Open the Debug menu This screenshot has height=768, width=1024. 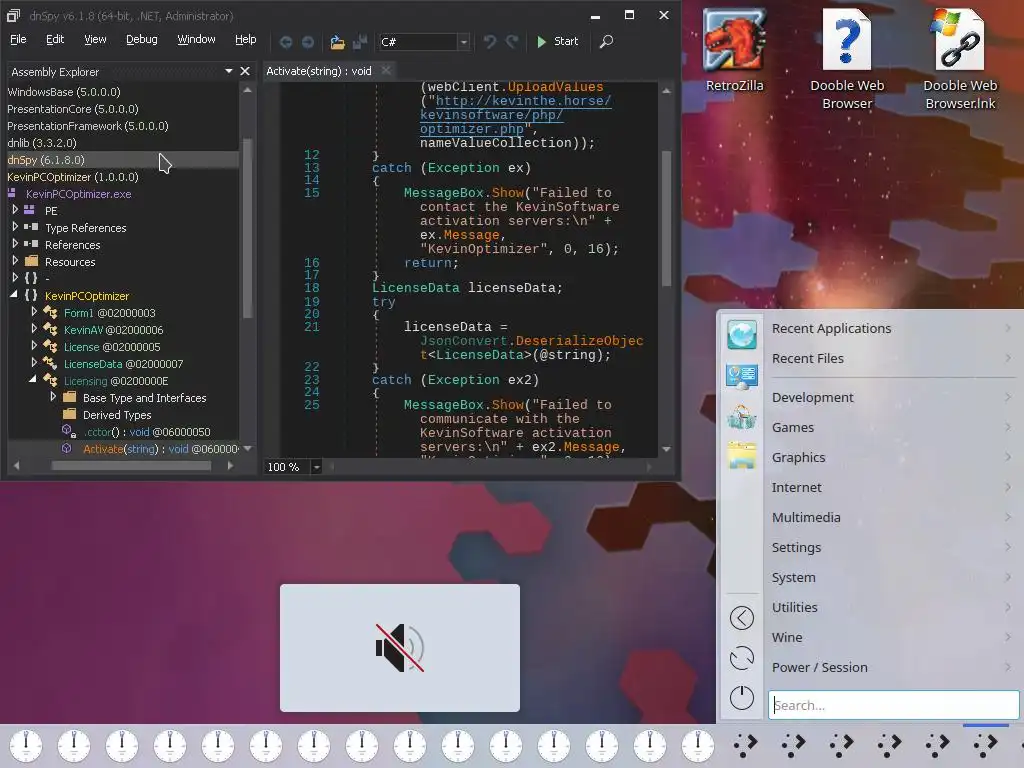click(x=142, y=39)
